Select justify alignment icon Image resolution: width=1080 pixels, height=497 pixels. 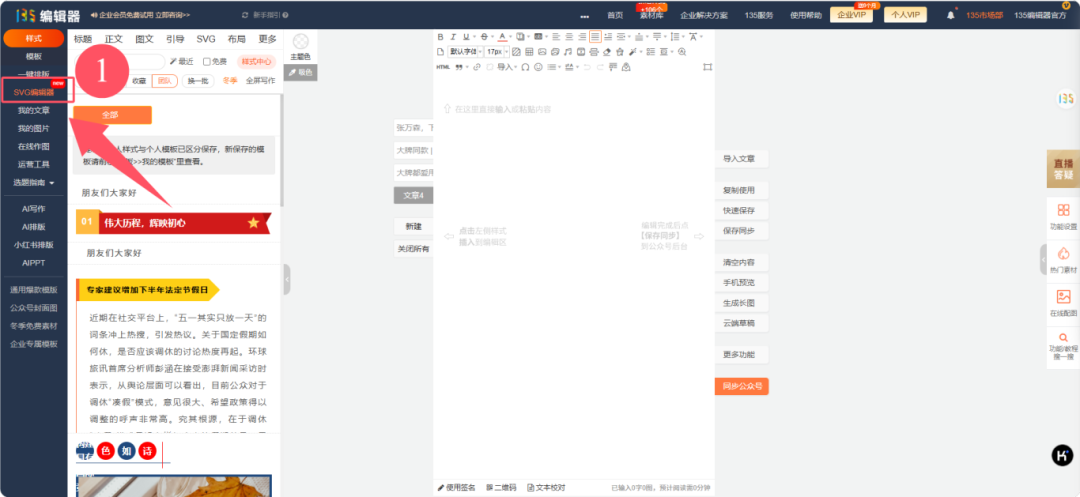(596, 36)
